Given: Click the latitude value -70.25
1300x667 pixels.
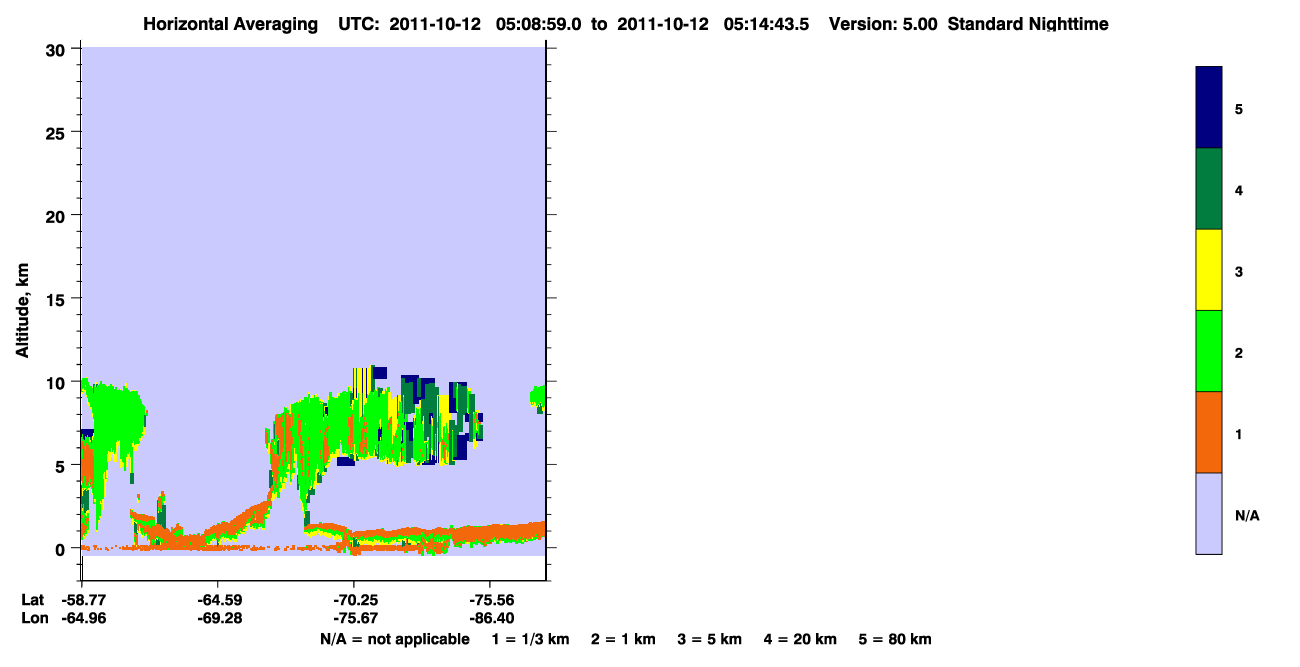Looking at the screenshot, I should coord(354,600).
